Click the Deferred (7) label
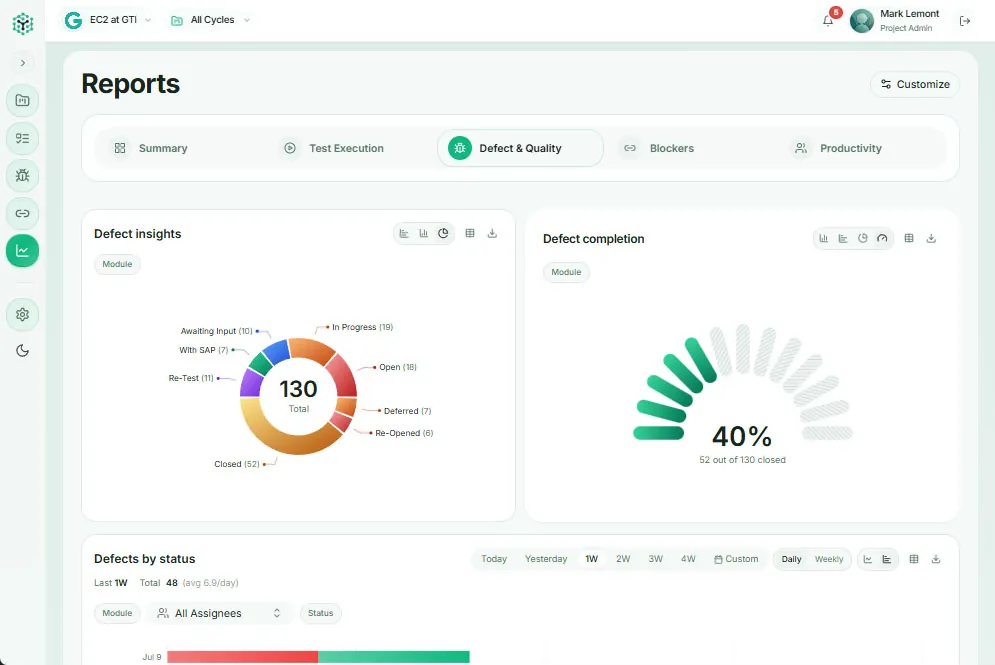Image resolution: width=995 pixels, height=665 pixels. pos(407,411)
